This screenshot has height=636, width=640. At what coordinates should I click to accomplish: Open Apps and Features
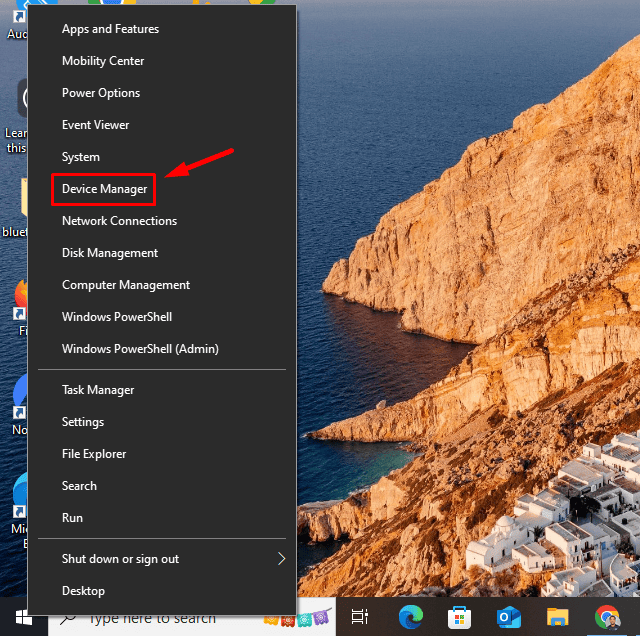point(162,29)
